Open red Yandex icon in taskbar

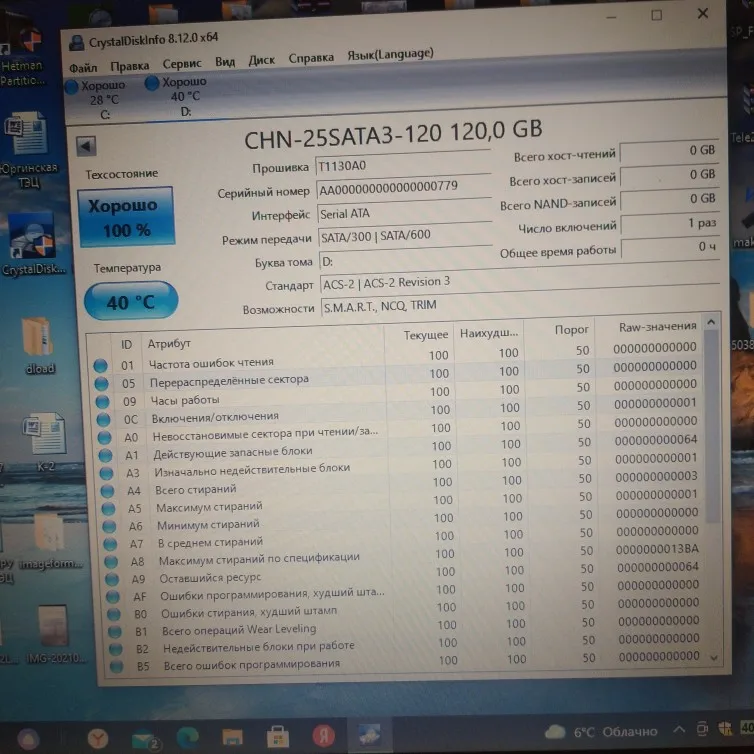click(324, 735)
